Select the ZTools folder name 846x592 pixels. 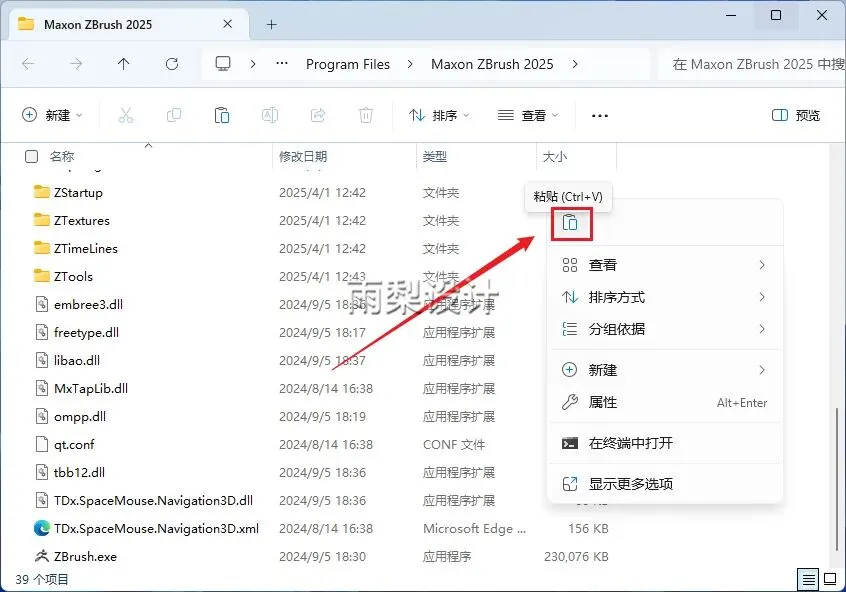pyautogui.click(x=73, y=276)
